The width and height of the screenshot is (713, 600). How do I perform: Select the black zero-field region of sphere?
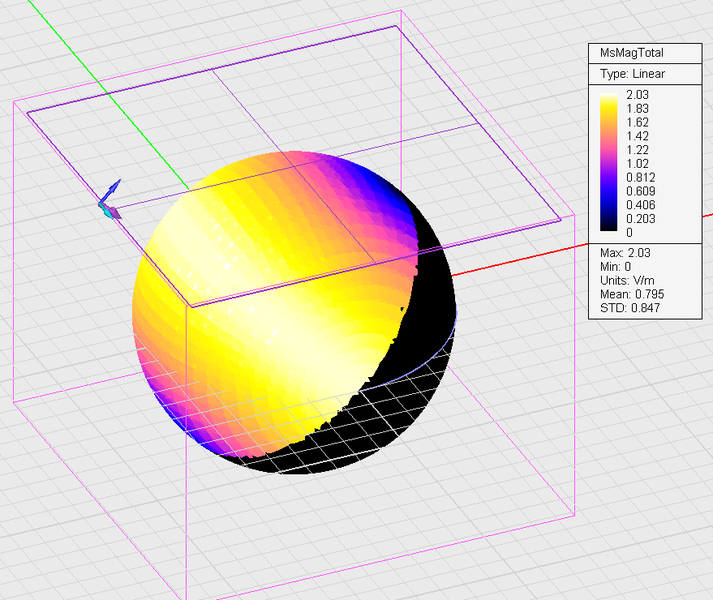435,290
